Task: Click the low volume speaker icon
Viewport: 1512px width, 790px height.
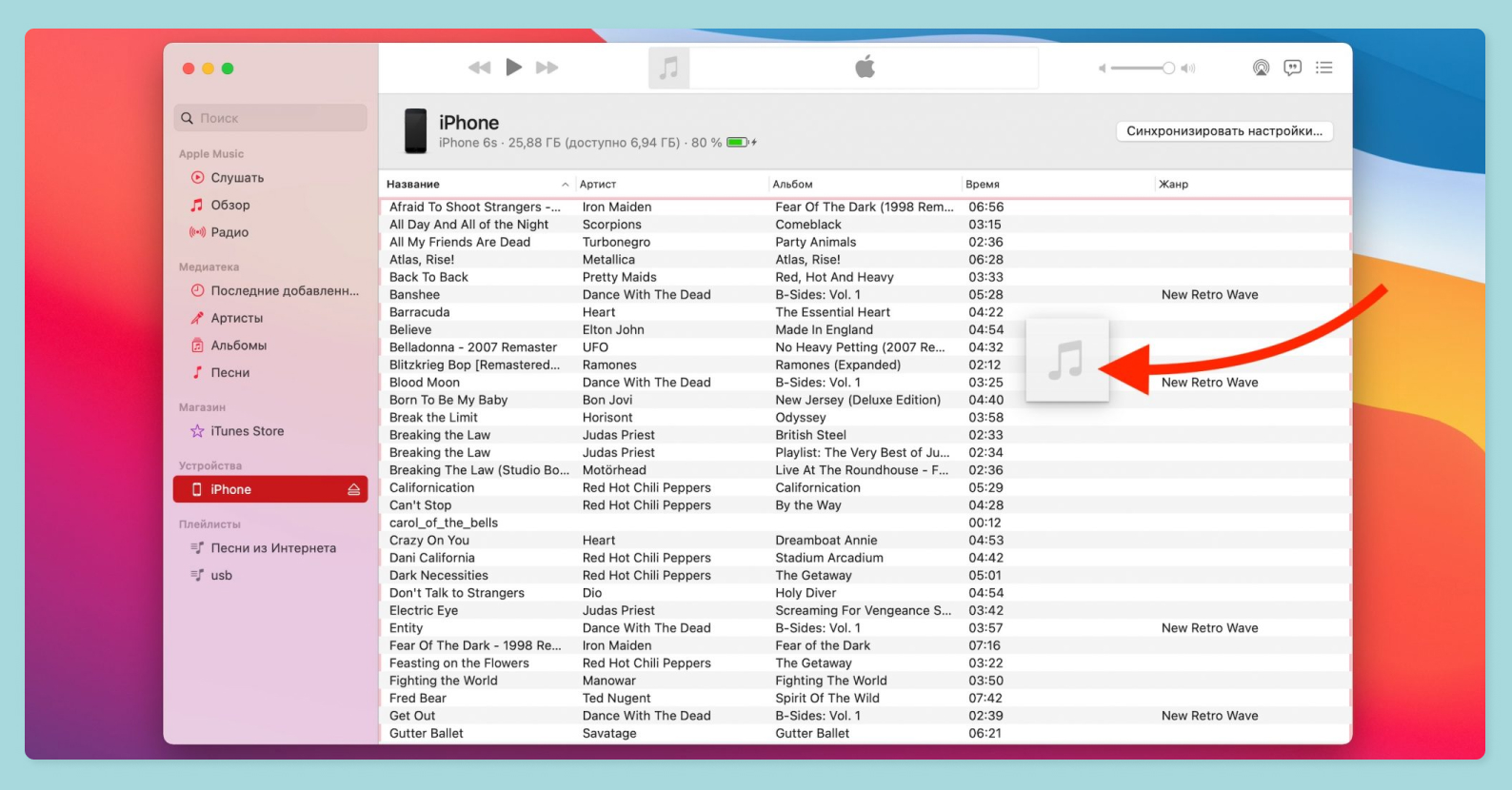Action: click(1102, 68)
